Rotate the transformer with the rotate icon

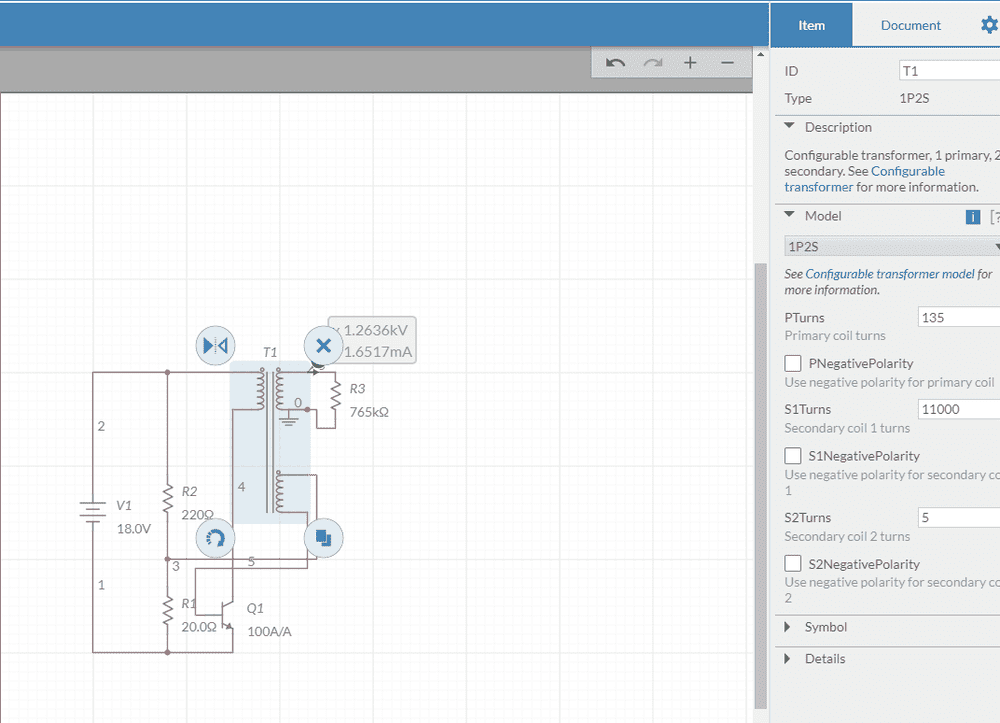pyautogui.click(x=215, y=539)
